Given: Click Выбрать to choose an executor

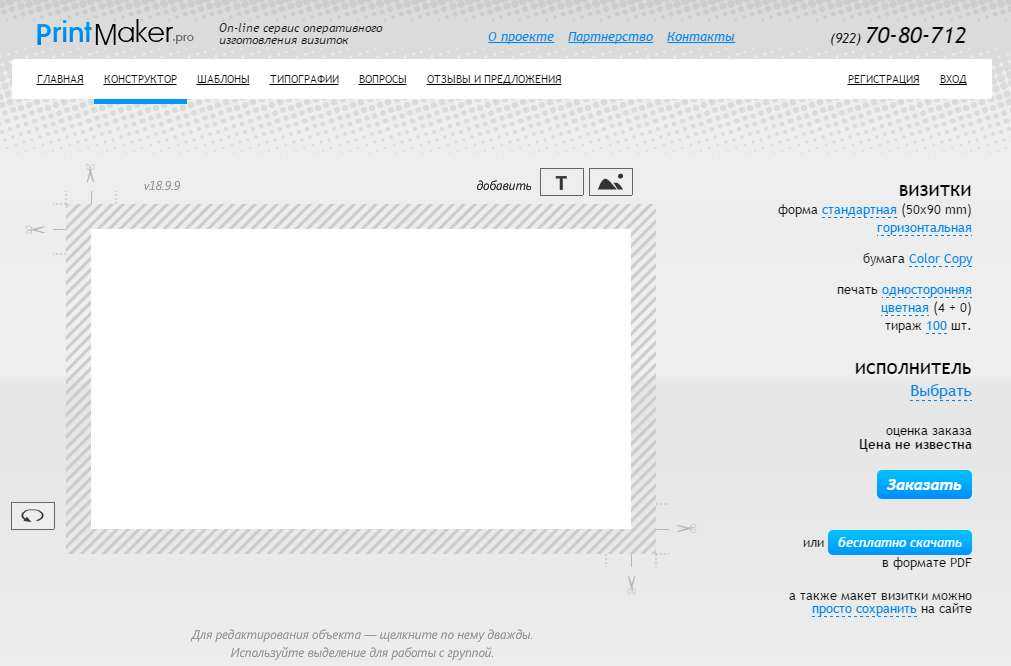Looking at the screenshot, I should point(940,391).
